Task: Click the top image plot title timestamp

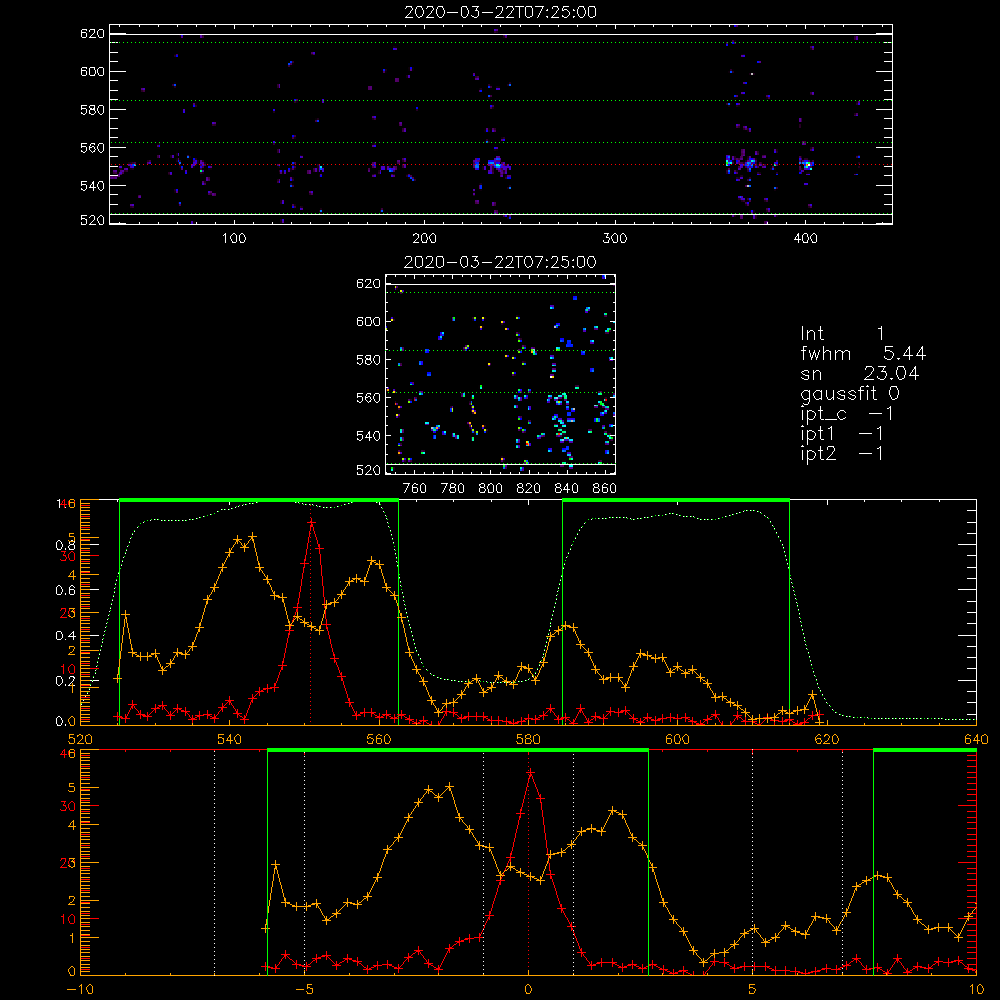Action: pos(501,12)
